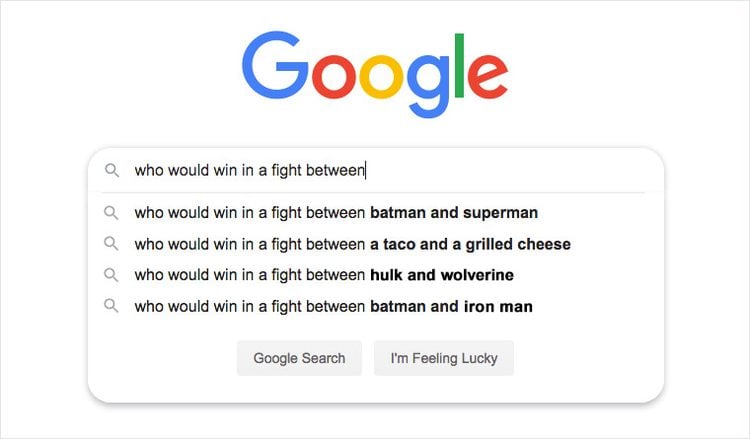Focus the search query input field
This screenshot has width=750, height=439.
pyautogui.click(x=500, y=171)
